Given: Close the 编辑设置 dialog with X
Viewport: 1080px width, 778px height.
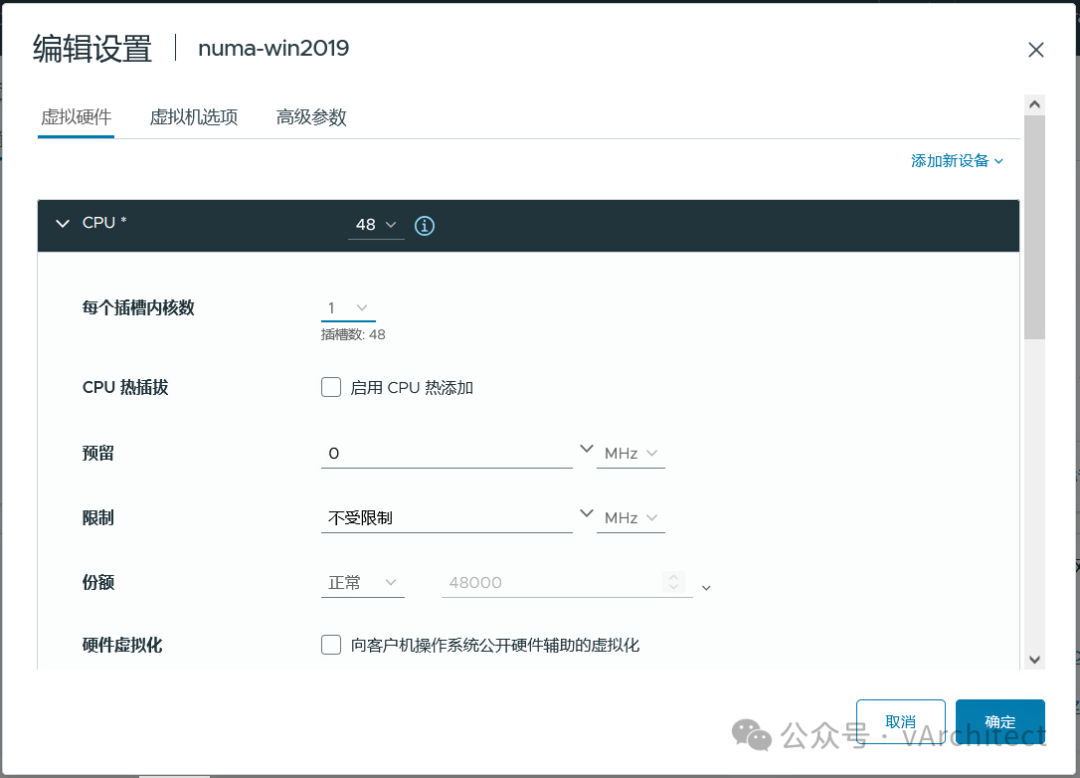Looking at the screenshot, I should 1035,50.
